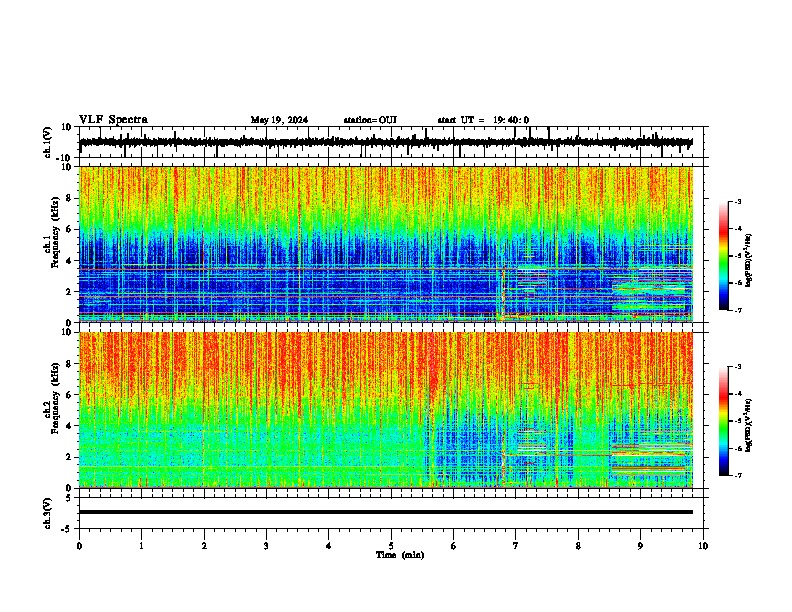Click the 8 kHz tick on ch.1 spectrogram axis
The width and height of the screenshot is (792, 612).
click(69, 198)
